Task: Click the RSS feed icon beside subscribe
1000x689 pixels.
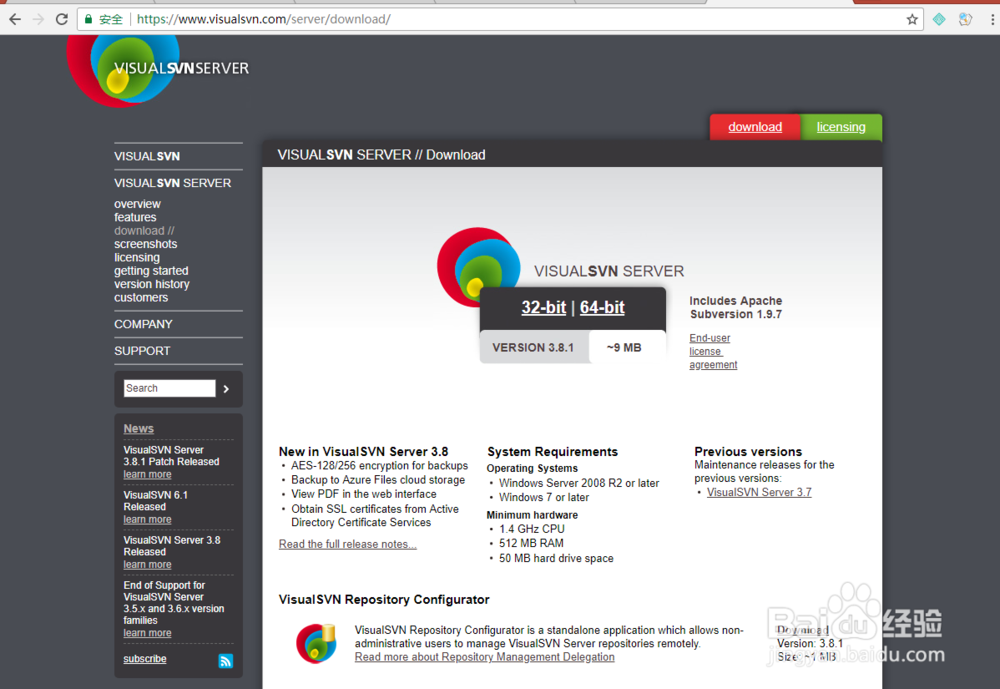Action: tap(226, 661)
